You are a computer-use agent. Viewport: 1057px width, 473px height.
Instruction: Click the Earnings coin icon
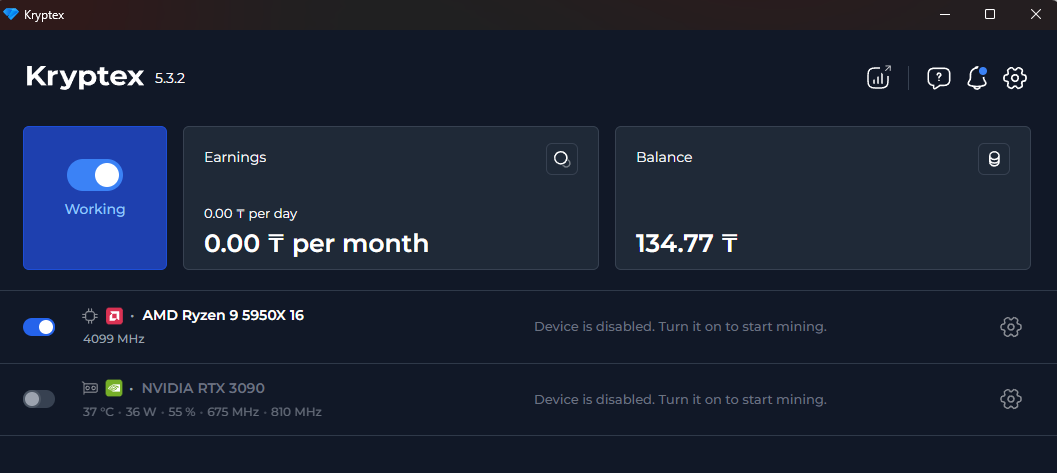click(x=562, y=159)
